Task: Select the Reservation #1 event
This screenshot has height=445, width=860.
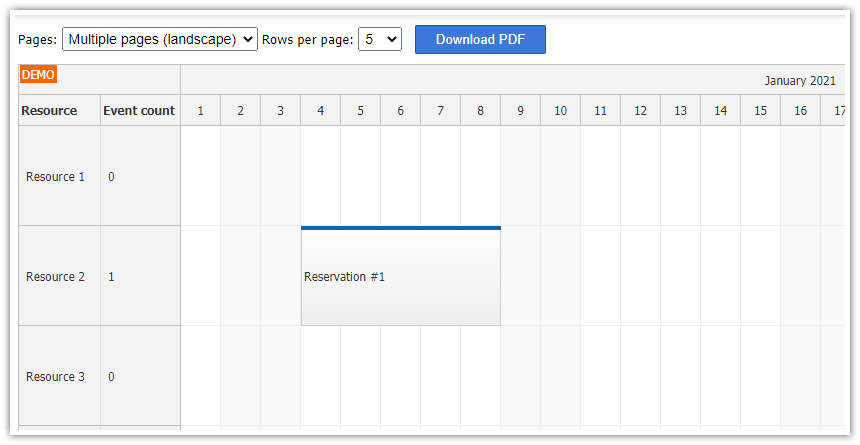Action: pos(400,277)
